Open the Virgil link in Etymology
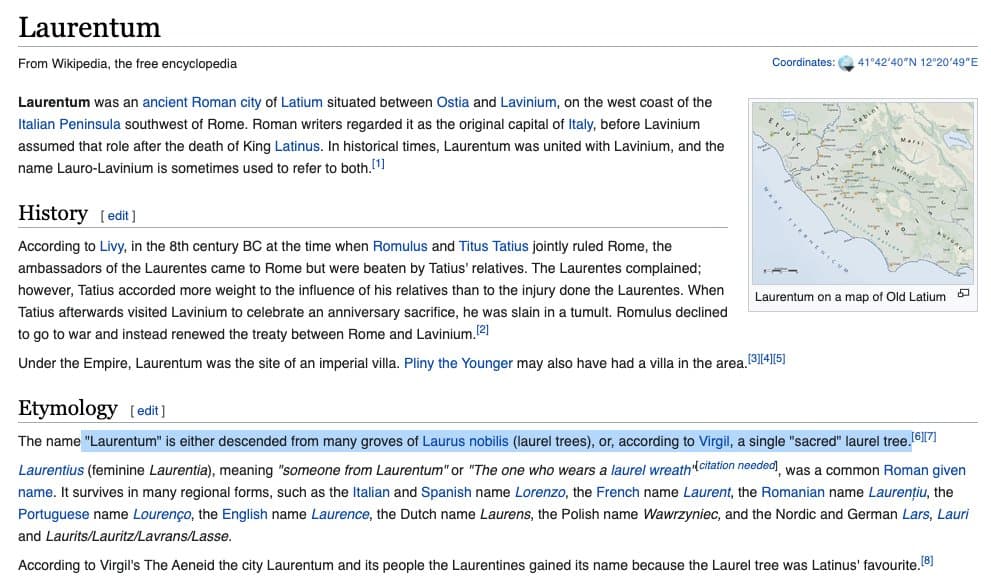 tap(714, 441)
